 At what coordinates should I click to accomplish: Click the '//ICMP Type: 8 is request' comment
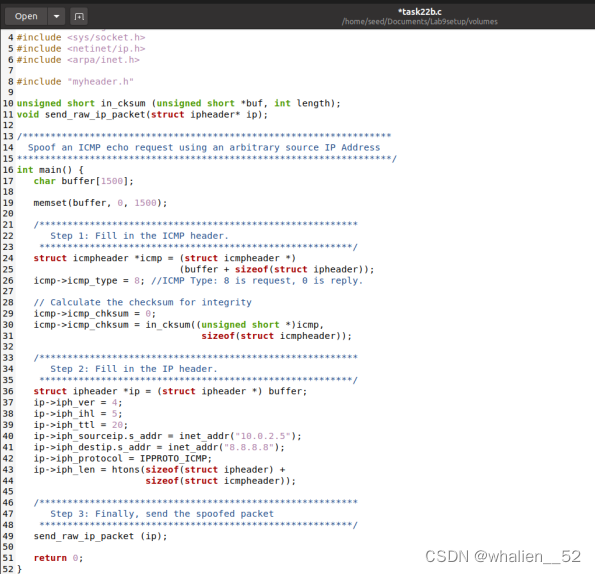coord(257,281)
